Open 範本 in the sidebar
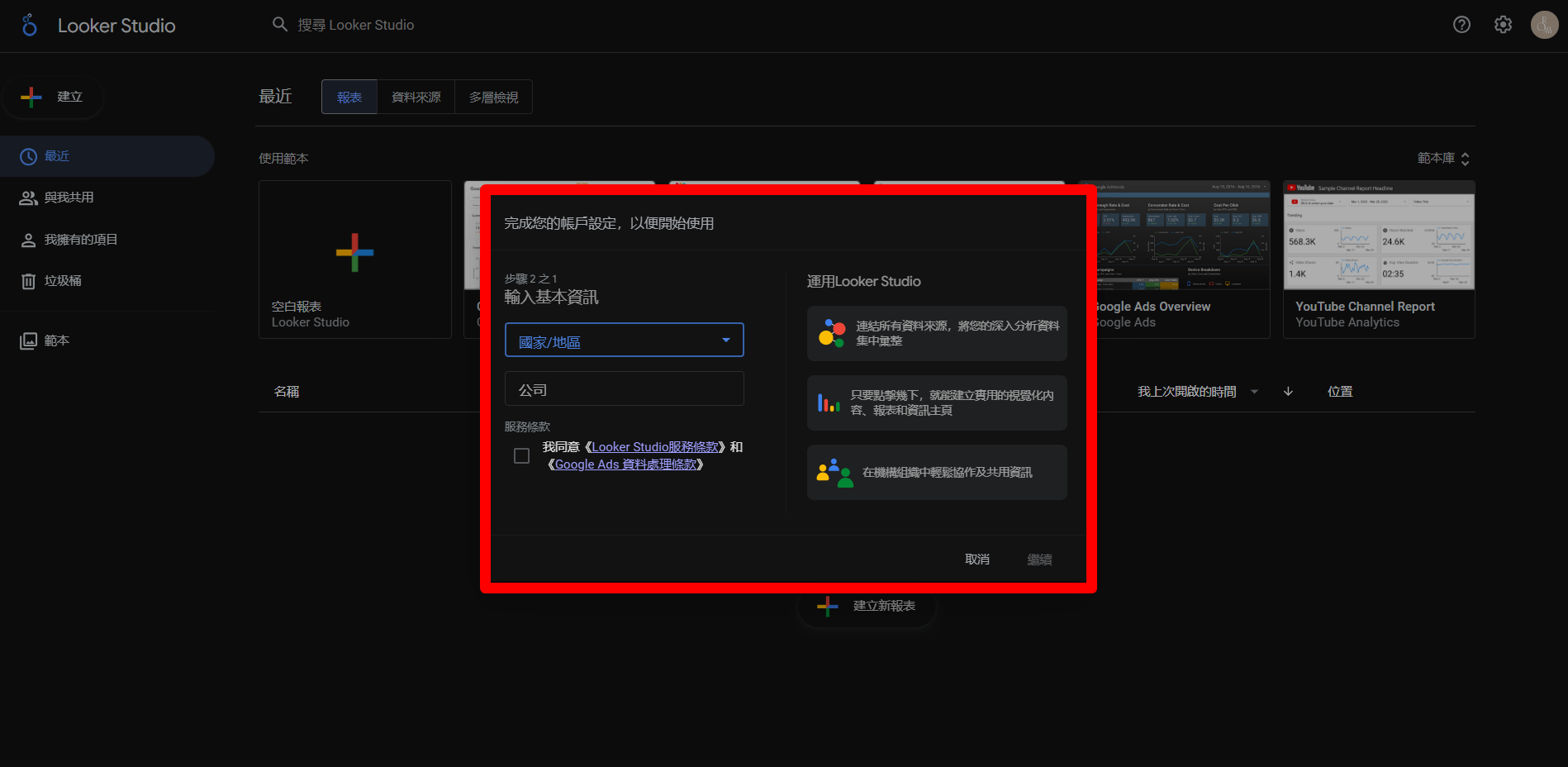The height and width of the screenshot is (767, 1568). [107, 341]
